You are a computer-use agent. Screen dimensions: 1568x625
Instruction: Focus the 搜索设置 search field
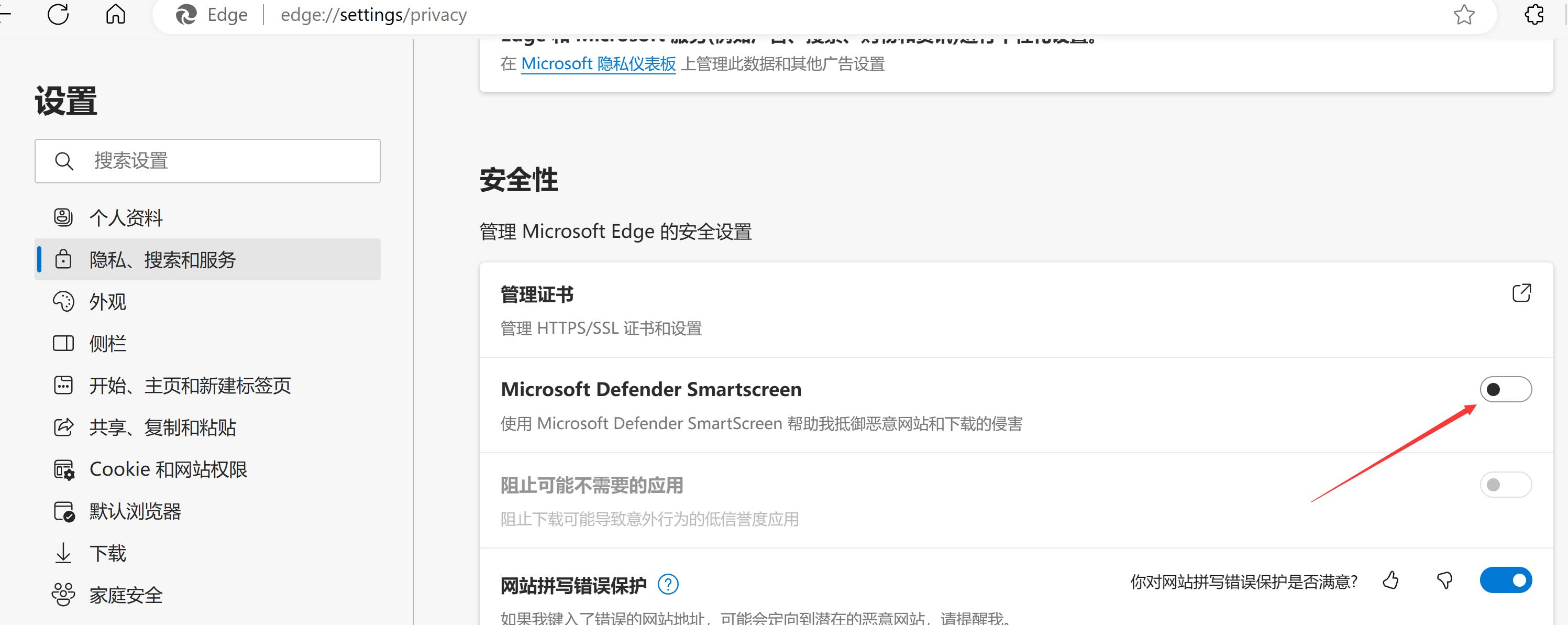pos(207,161)
